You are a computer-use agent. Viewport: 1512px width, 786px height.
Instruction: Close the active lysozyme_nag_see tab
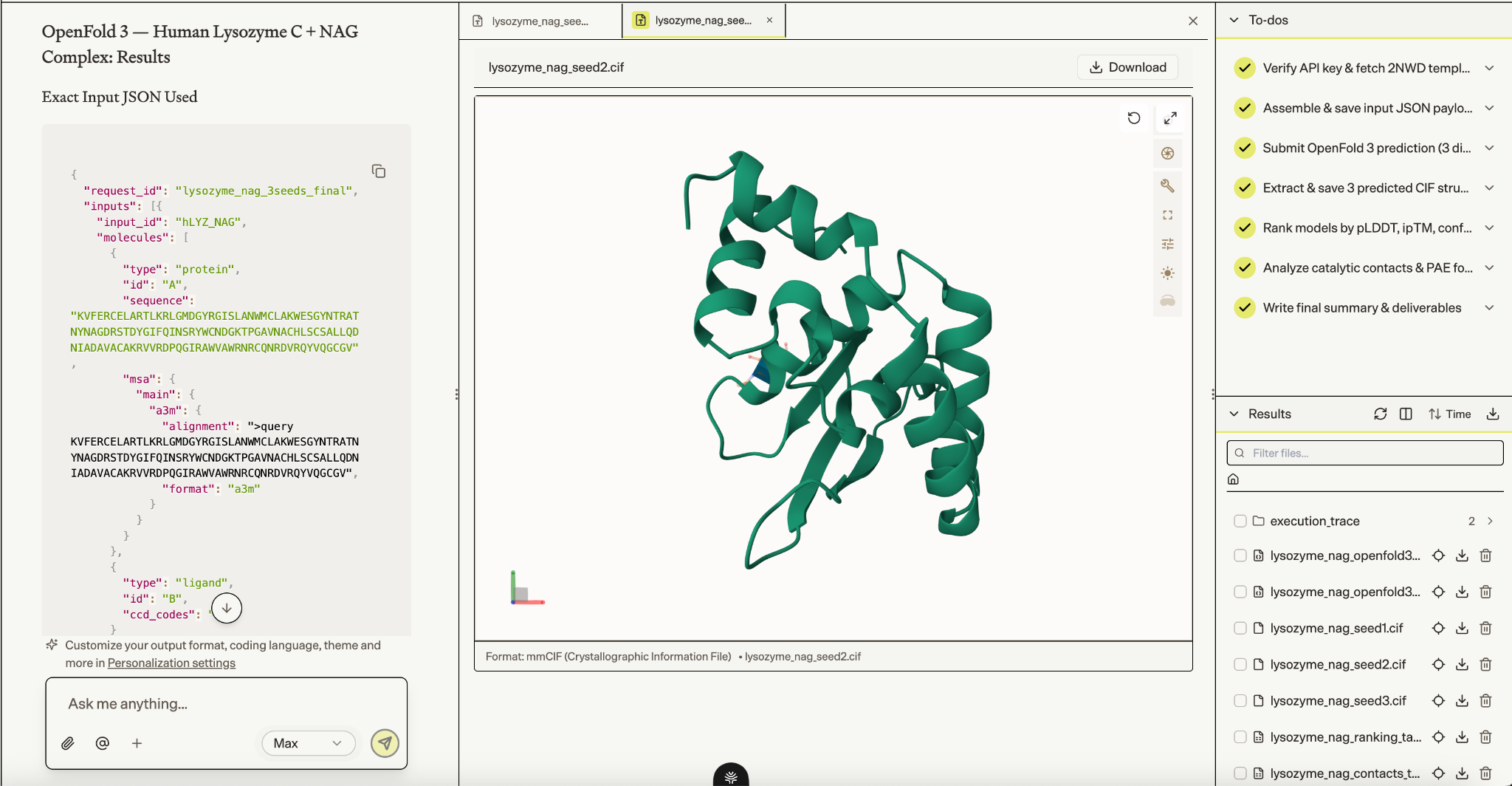pyautogui.click(x=769, y=20)
